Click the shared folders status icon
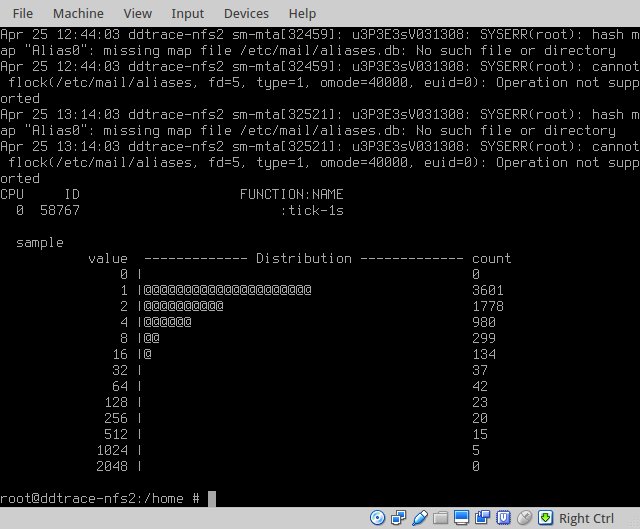This screenshot has width=640, height=529. point(441,518)
